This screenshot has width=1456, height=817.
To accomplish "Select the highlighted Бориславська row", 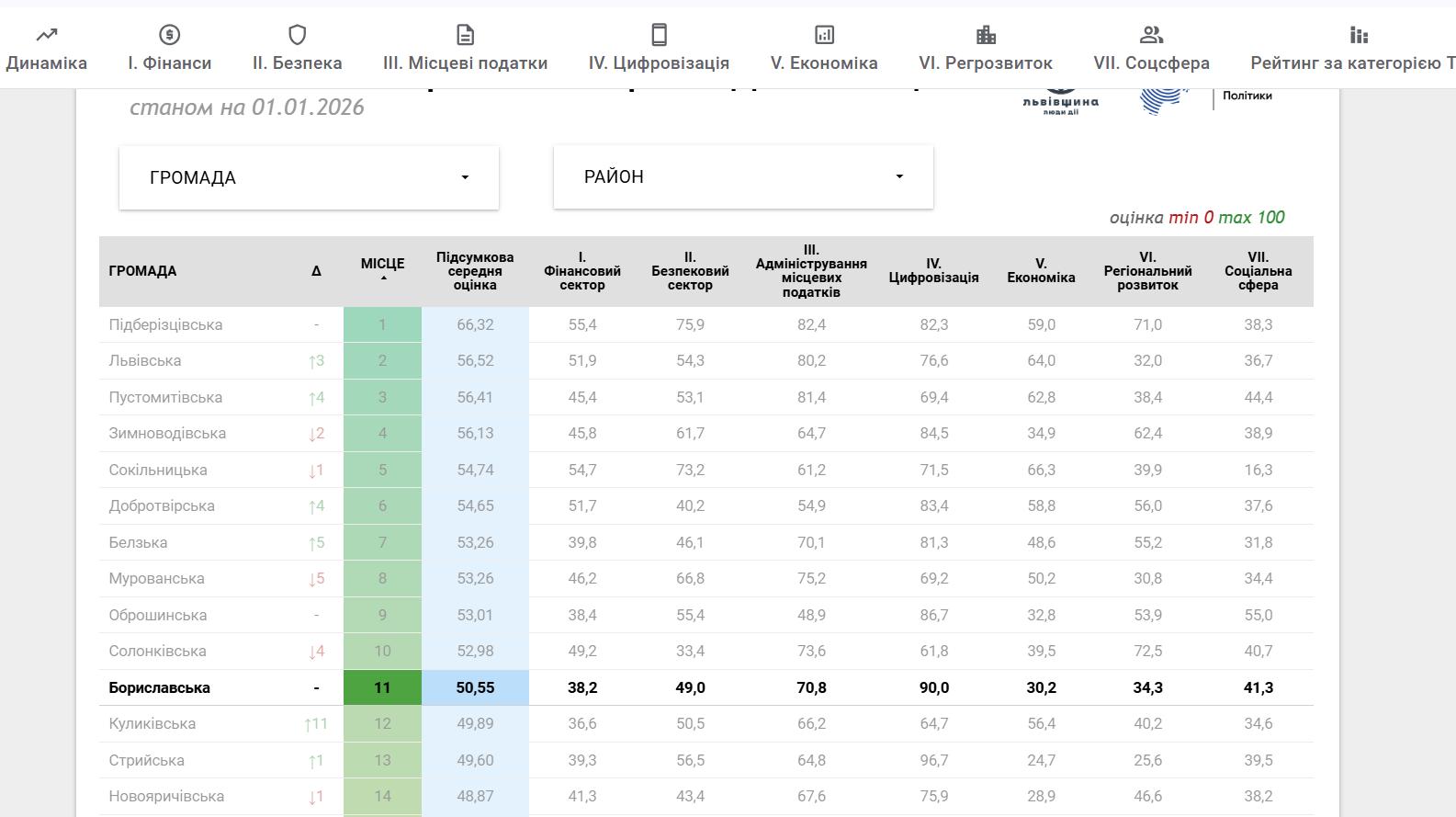I will pyautogui.click(x=159, y=687).
